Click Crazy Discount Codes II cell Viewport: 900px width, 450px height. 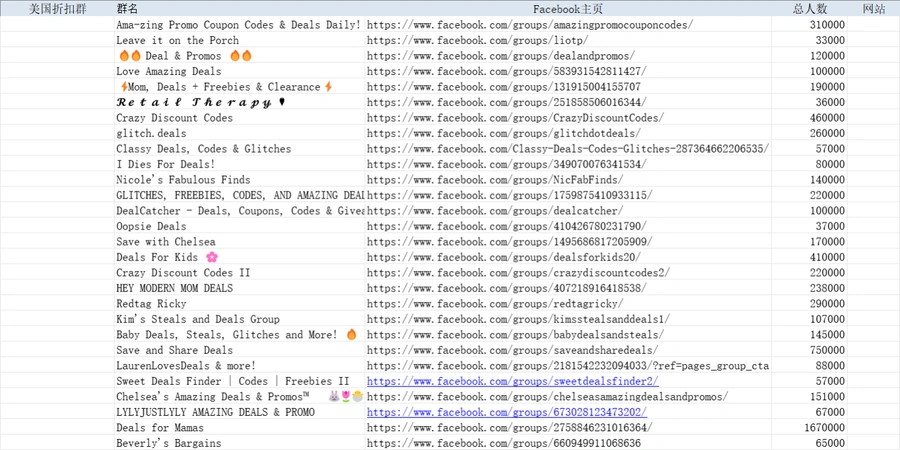pos(240,273)
